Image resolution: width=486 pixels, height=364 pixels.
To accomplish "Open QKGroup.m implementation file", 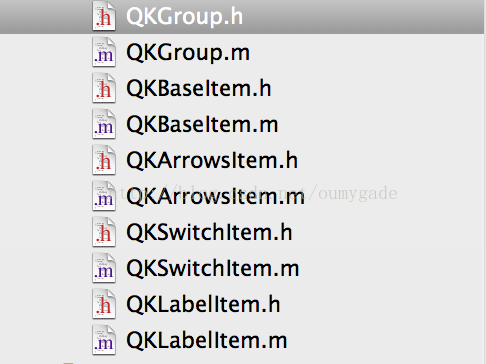I will pyautogui.click(x=188, y=53).
